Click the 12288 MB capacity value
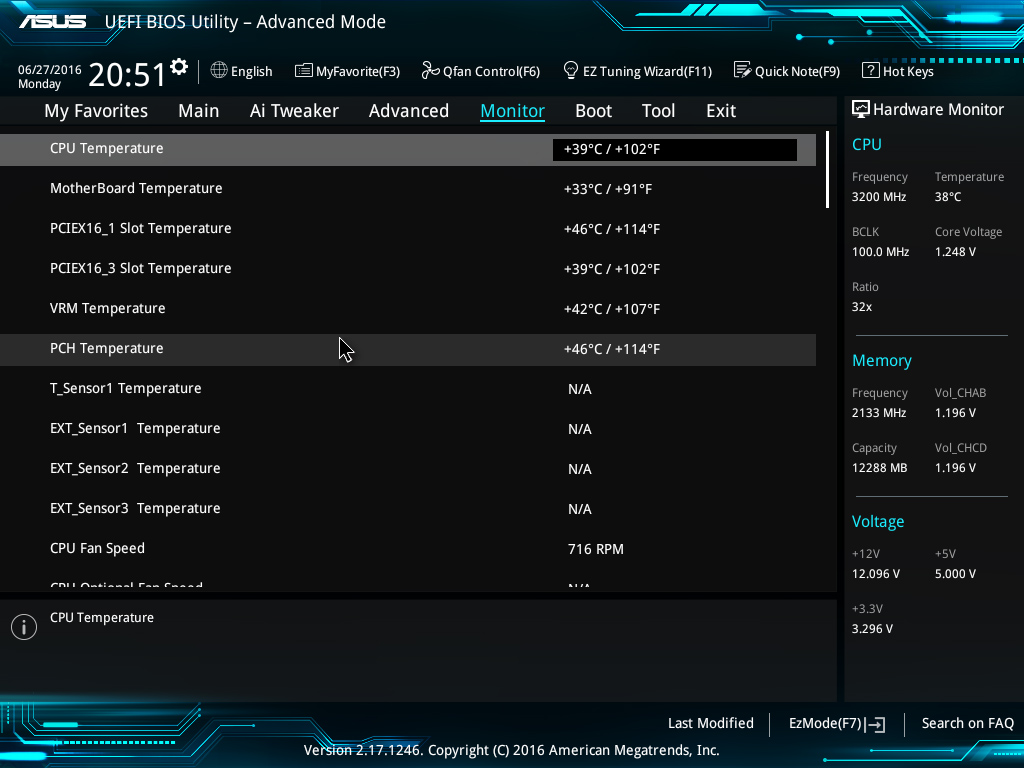 880,468
